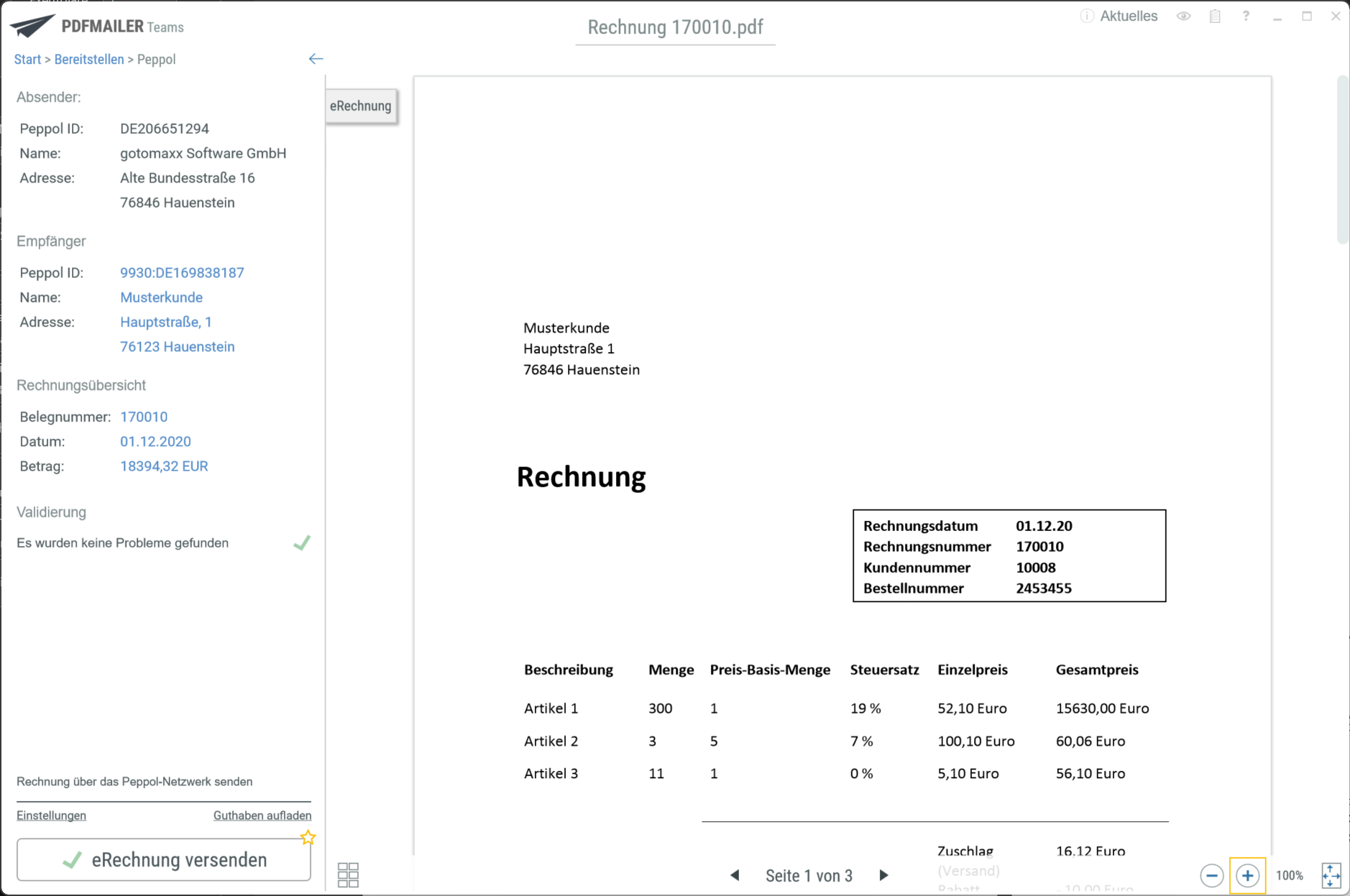Click the PDFMAILER paper plane logo

click(x=32, y=24)
